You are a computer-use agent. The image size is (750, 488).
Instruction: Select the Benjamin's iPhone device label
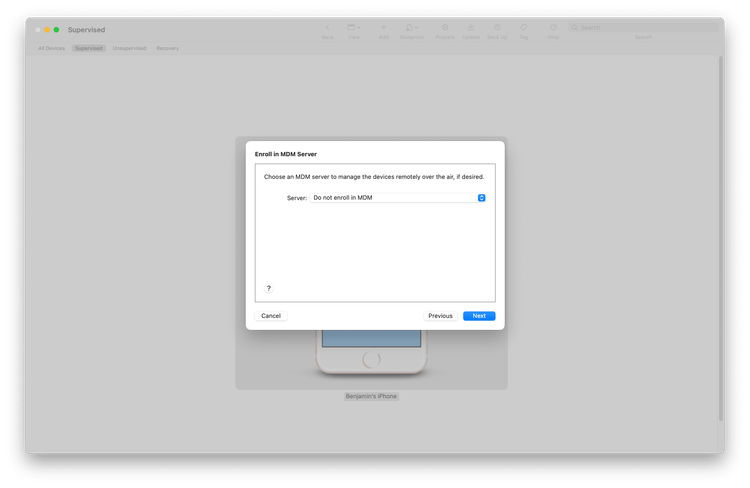pos(371,397)
